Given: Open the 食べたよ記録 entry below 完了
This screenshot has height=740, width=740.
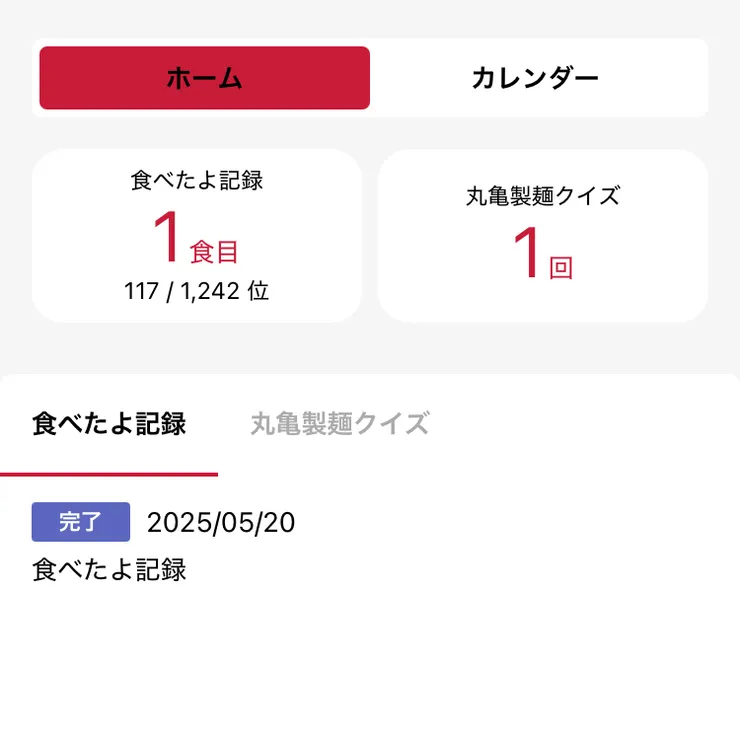Looking at the screenshot, I should [x=109, y=571].
